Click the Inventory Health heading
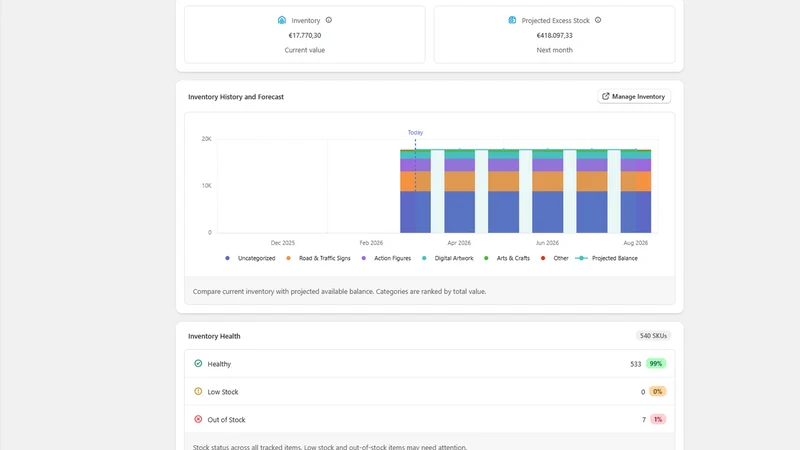Screen dimensions: 800x450 tap(214, 336)
